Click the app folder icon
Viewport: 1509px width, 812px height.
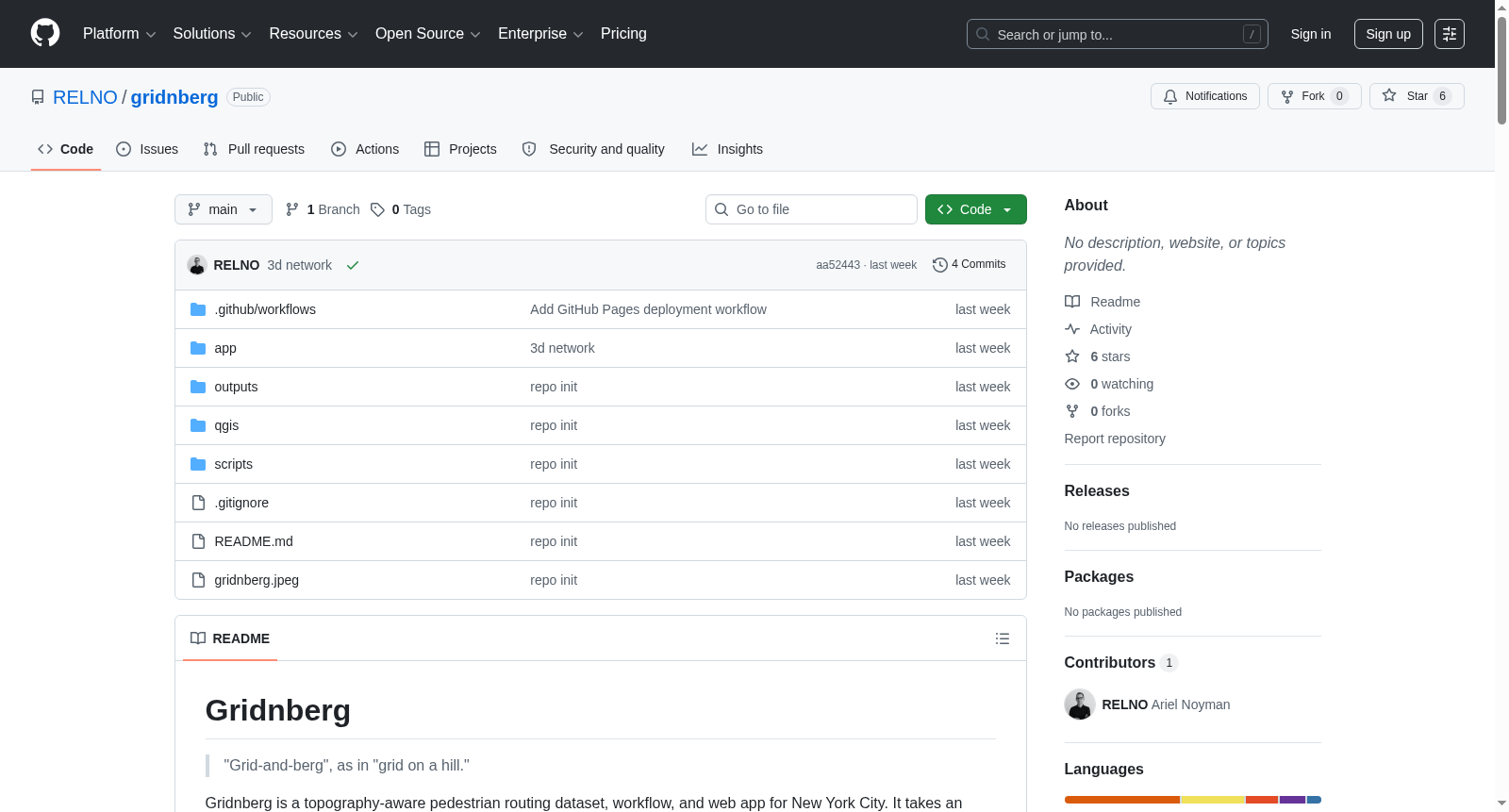198,348
